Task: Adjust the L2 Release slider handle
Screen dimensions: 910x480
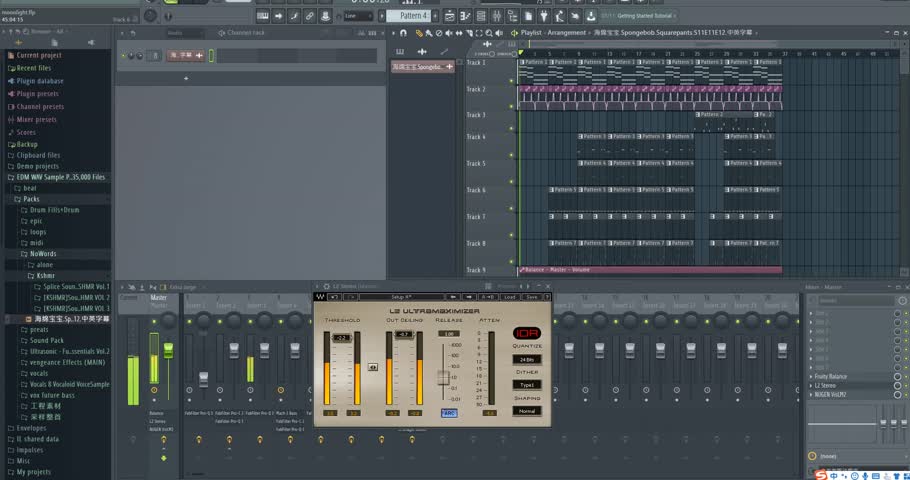Action: pos(444,378)
